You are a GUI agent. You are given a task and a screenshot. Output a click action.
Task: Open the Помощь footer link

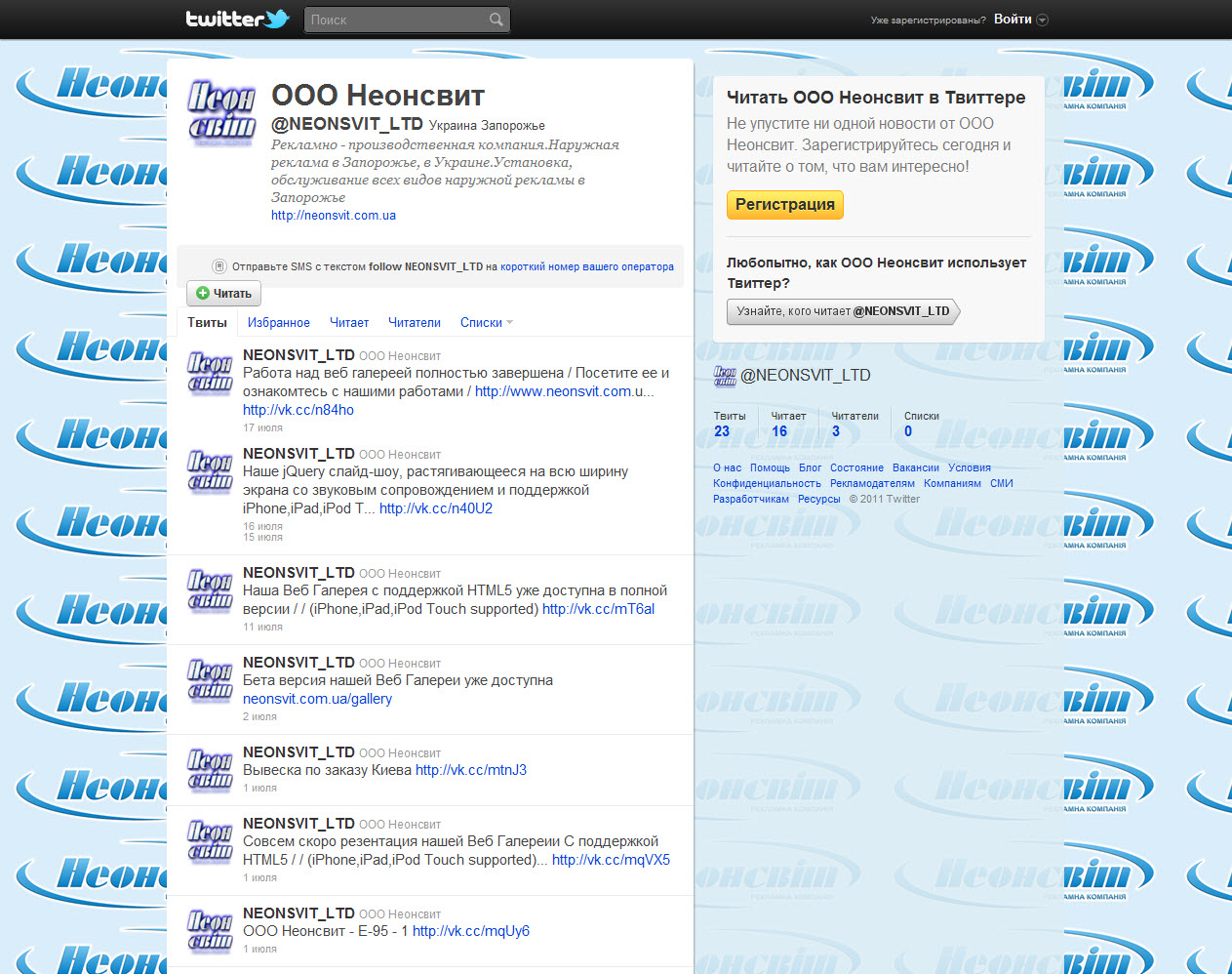(770, 468)
